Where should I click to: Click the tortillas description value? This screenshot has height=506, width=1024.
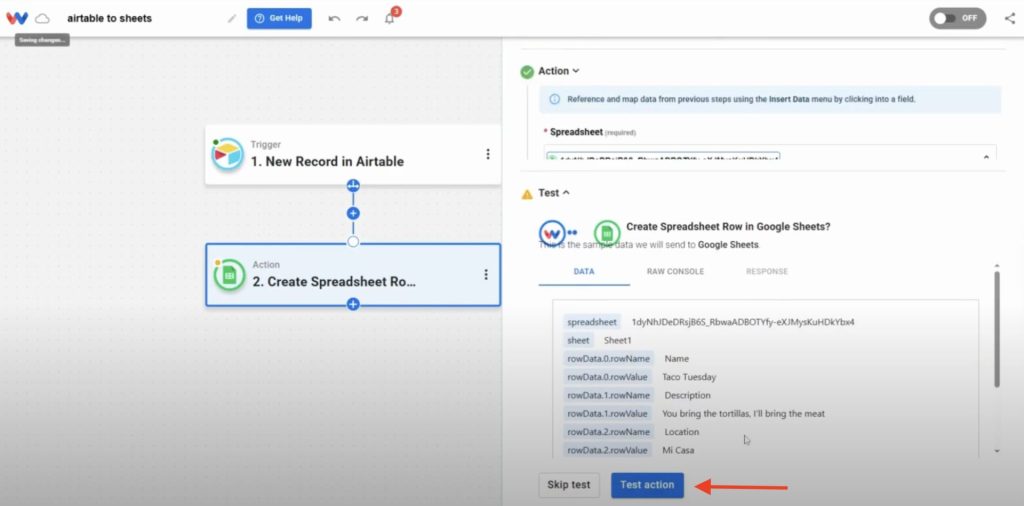coord(743,413)
